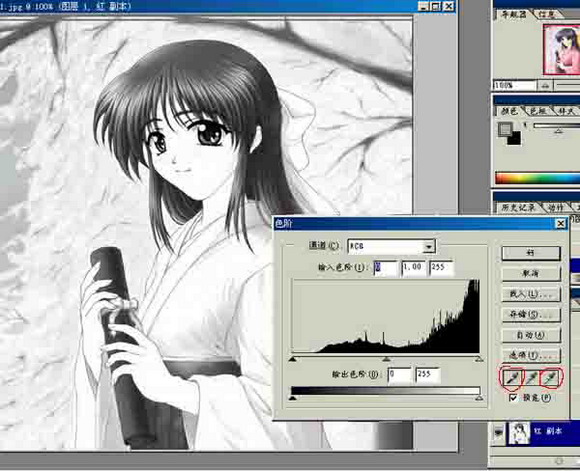Toggle the 预览(P) preview checkbox
Screen dimensions: 580x471
513,398
